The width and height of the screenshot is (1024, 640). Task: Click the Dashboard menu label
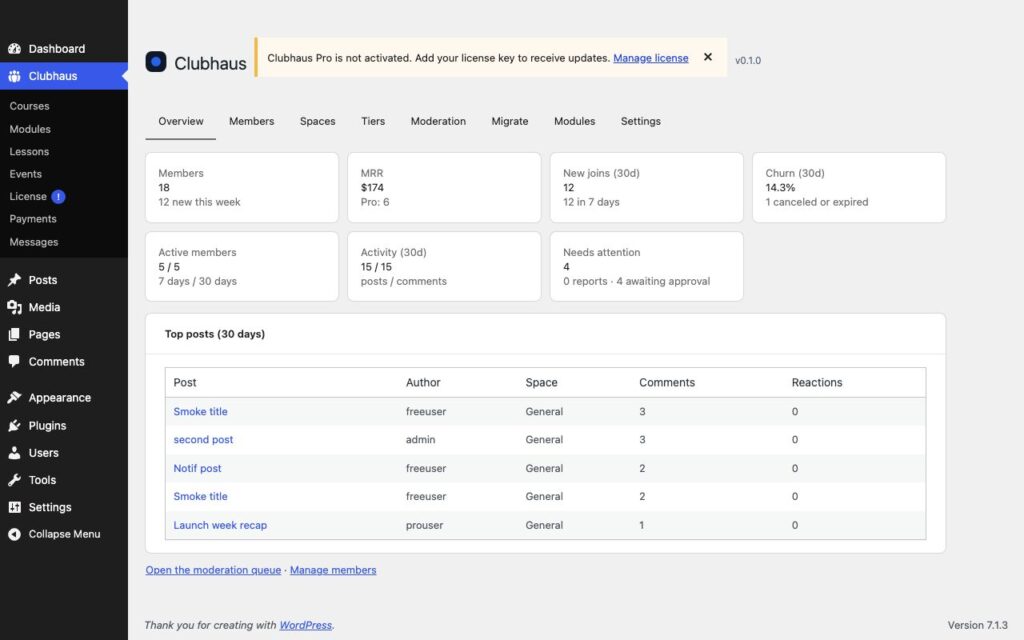point(57,49)
